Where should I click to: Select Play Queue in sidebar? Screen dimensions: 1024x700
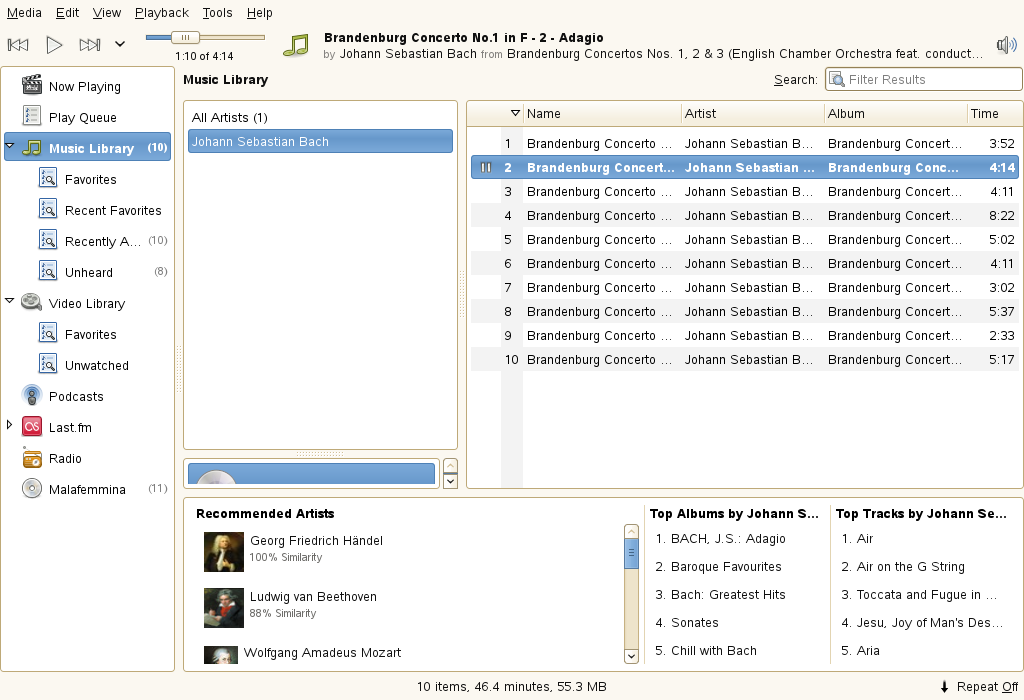tap(82, 117)
